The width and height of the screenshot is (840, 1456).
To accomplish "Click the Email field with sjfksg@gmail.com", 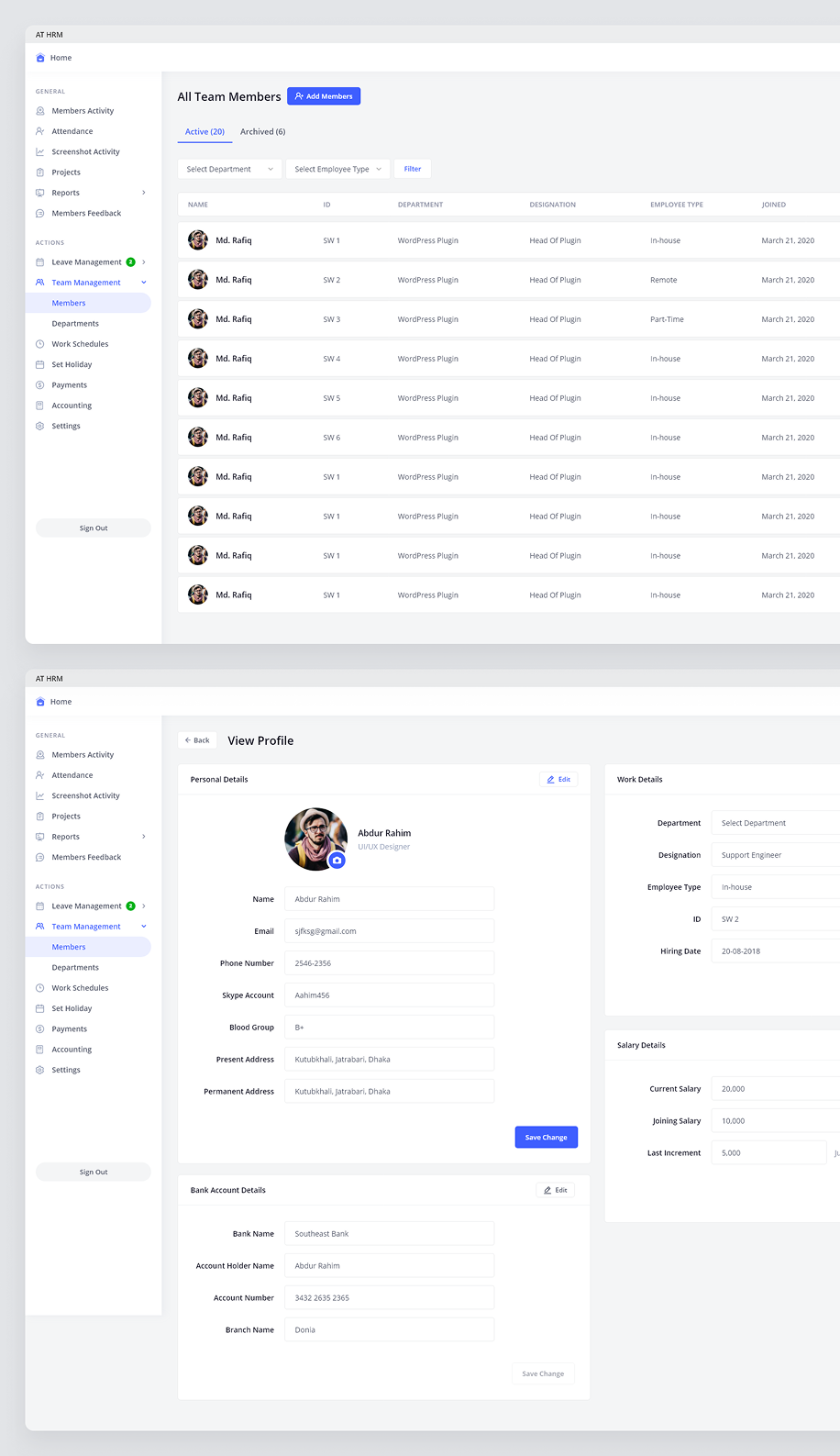I will [x=389, y=931].
